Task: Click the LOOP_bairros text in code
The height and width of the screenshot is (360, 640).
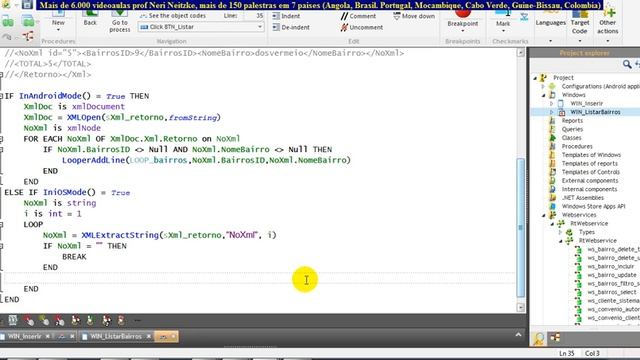Action: pos(158,160)
